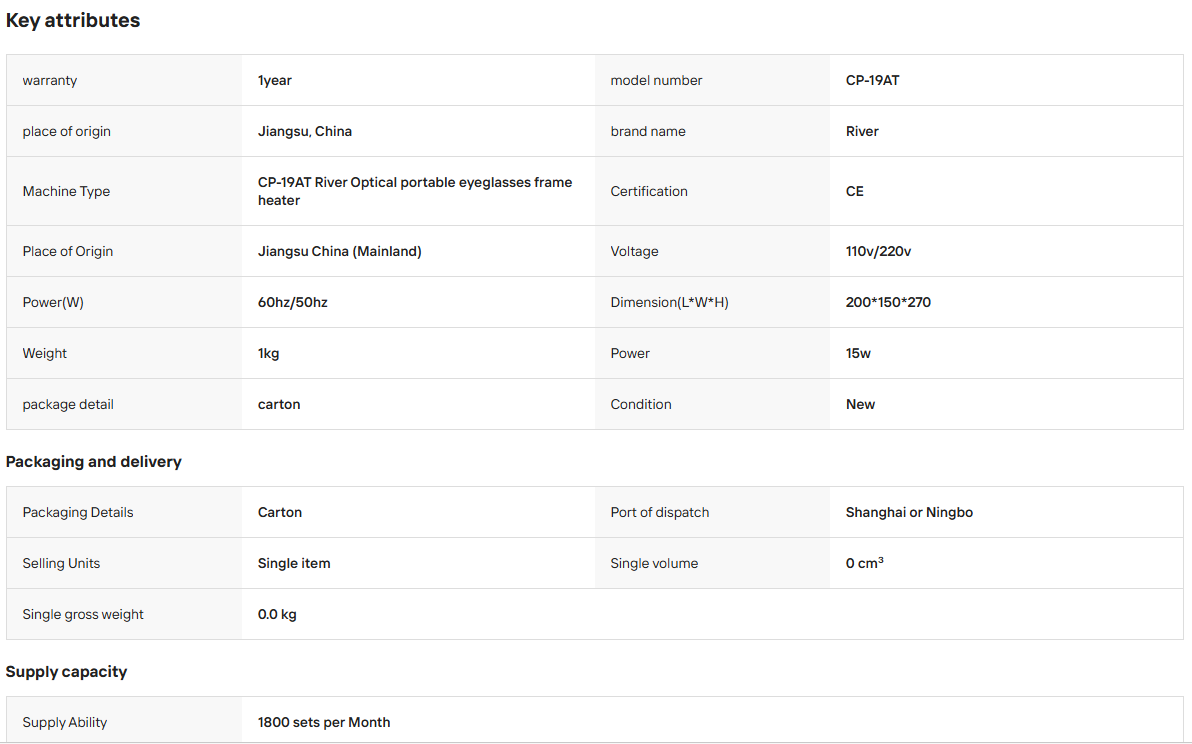Click the Jiangsu, China origin value
This screenshot has width=1192, height=744.
click(x=305, y=131)
